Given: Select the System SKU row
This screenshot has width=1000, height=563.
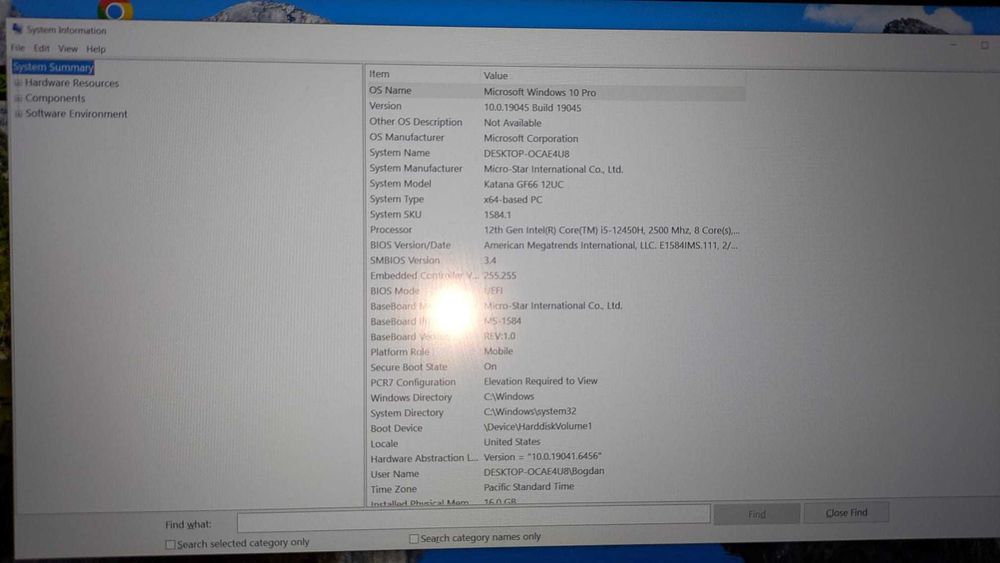Looking at the screenshot, I should tap(555, 214).
